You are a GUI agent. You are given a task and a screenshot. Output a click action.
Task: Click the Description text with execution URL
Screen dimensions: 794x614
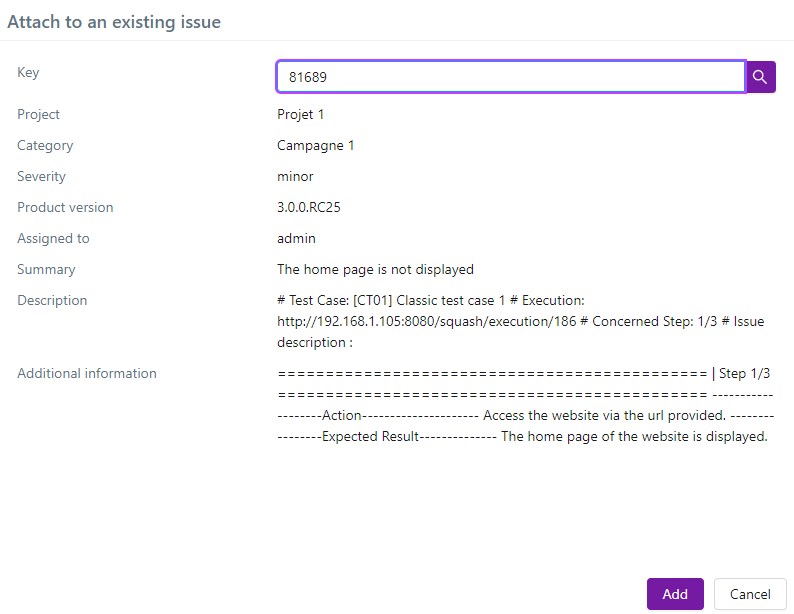coord(520,321)
